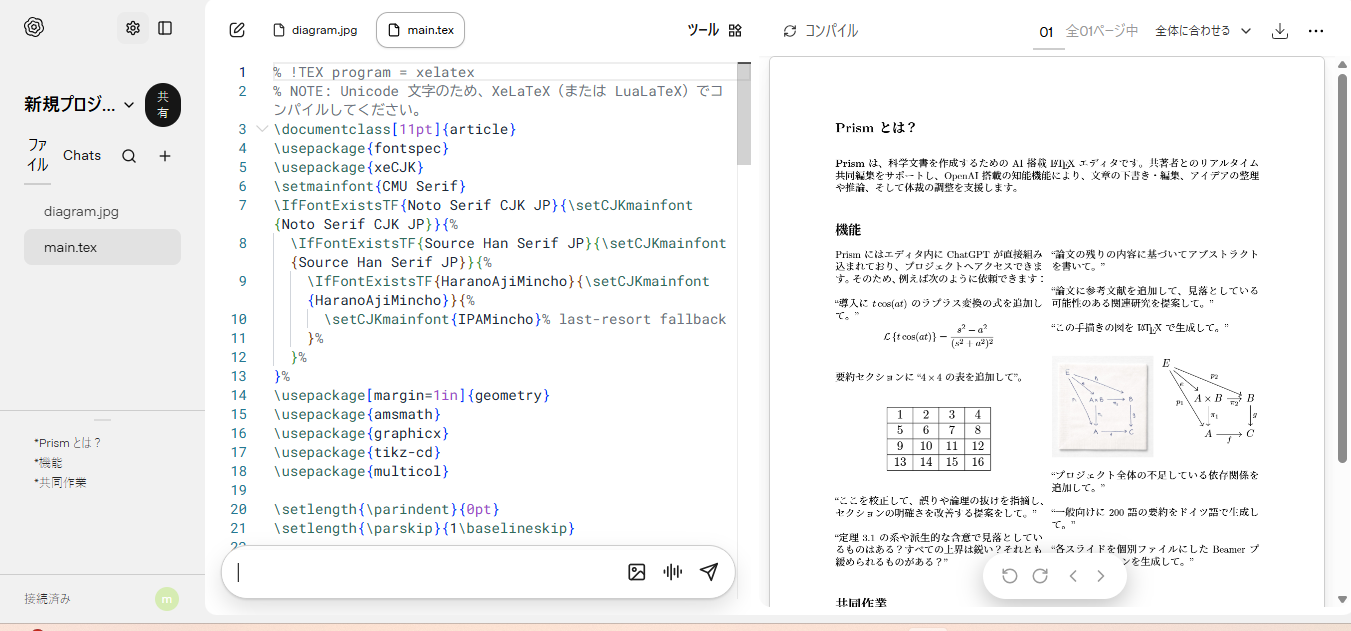Toggle the sidebar panel icon

pos(165,28)
